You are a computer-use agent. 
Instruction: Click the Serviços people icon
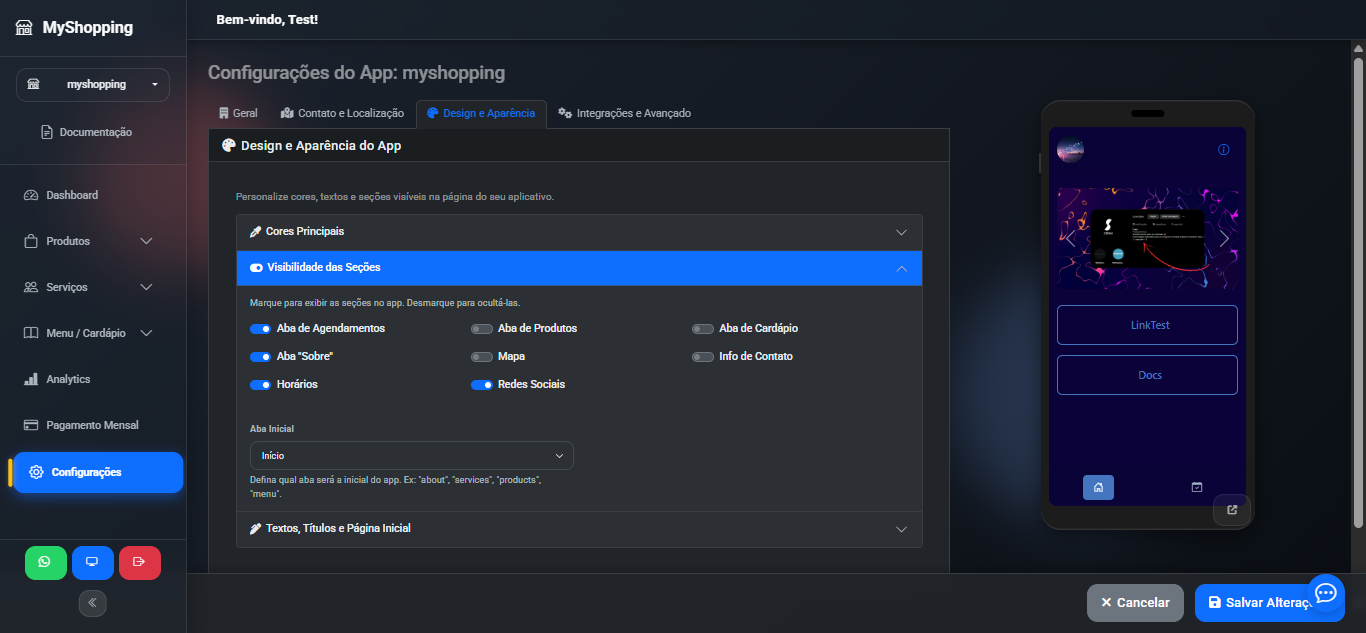coord(30,287)
